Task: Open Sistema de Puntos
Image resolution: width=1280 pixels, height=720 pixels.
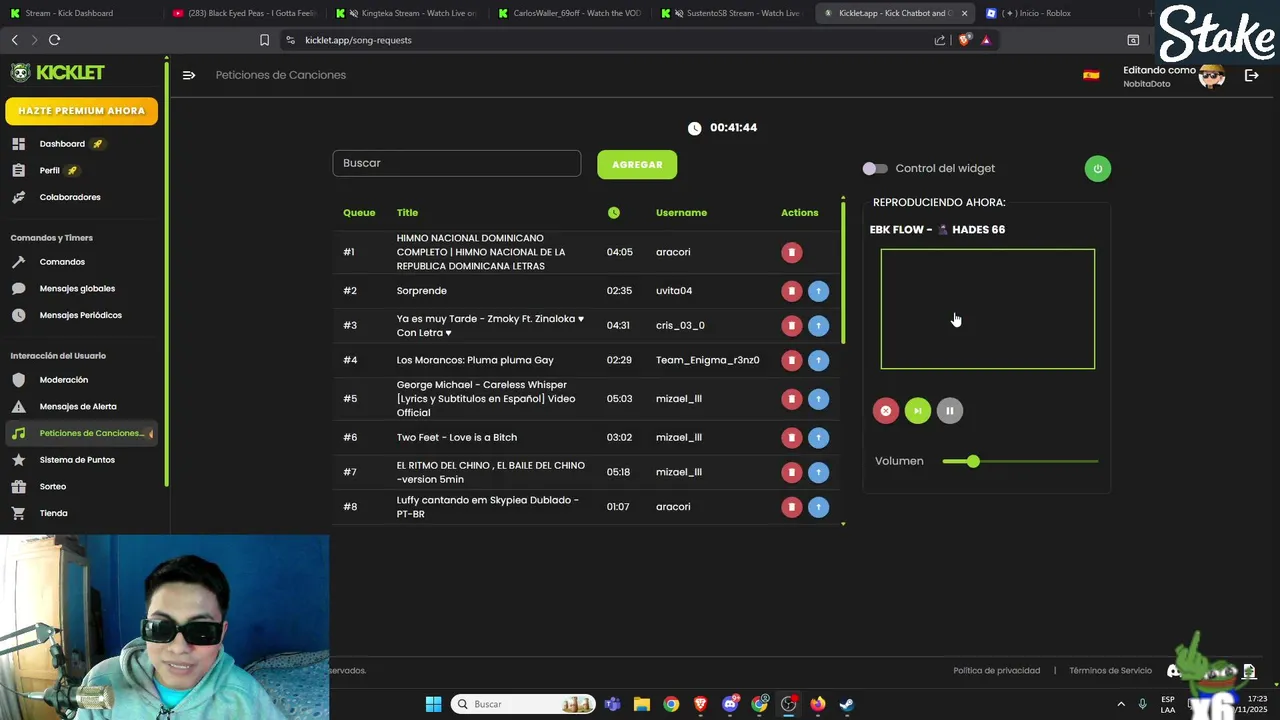Action: pos(77,460)
